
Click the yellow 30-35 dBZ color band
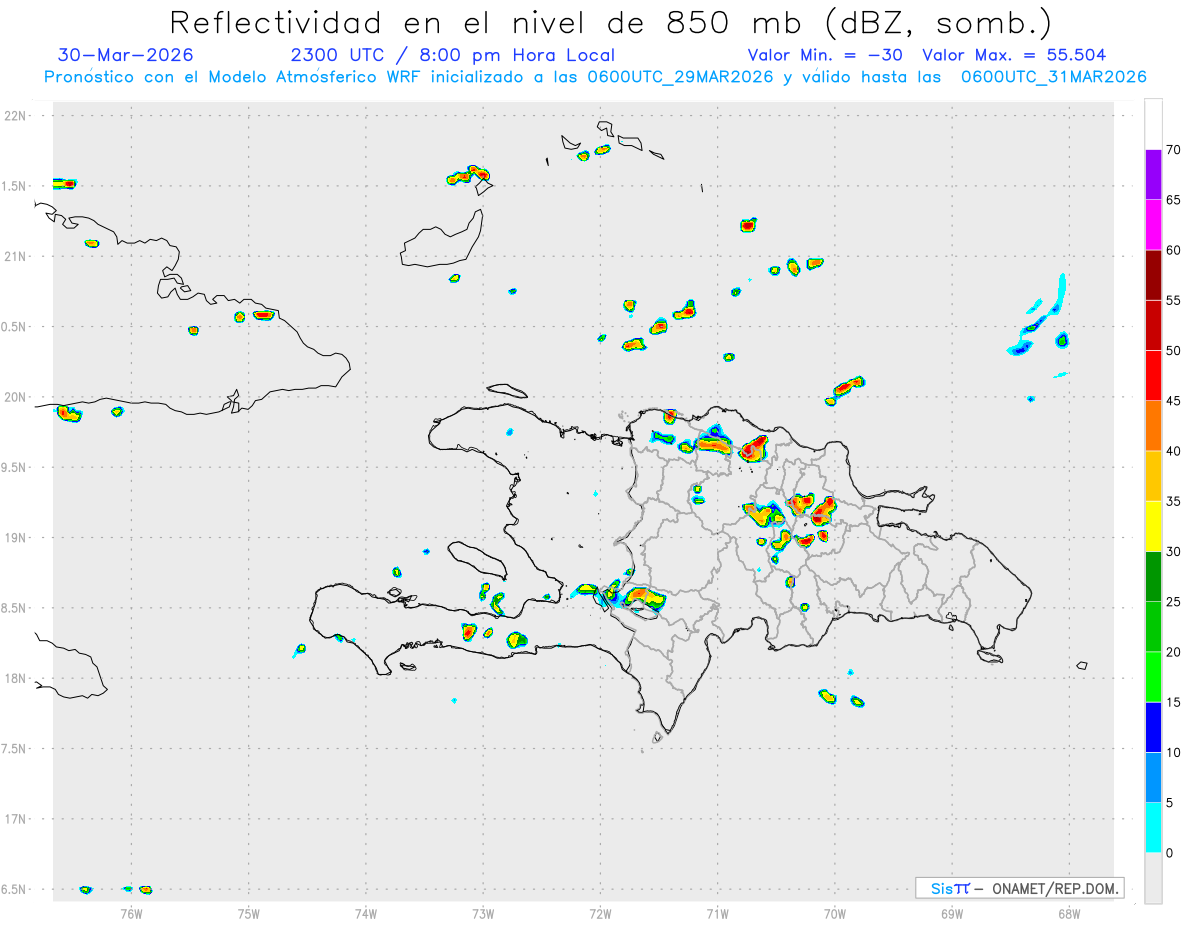coord(1153,526)
